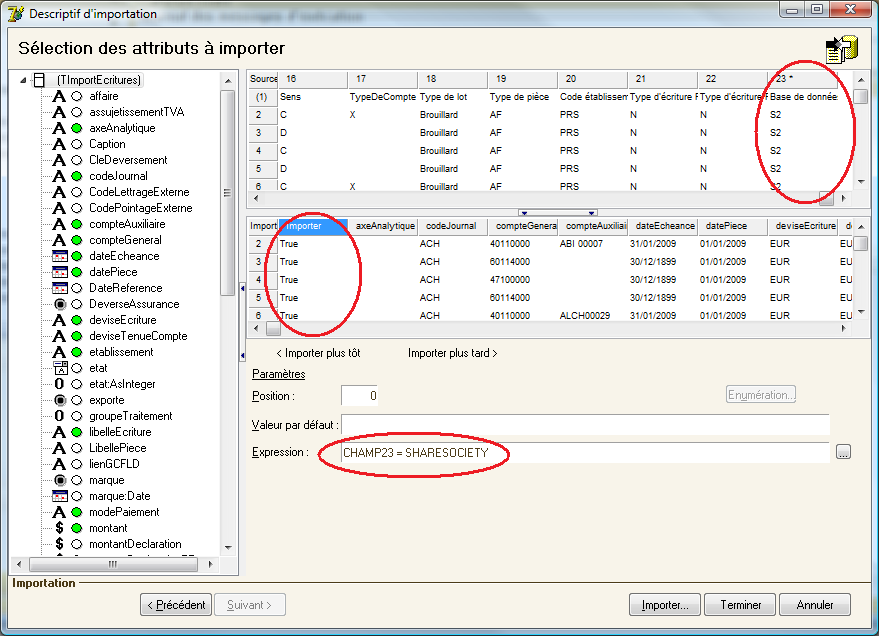Click the text icon beside compteGeneral

point(59,240)
